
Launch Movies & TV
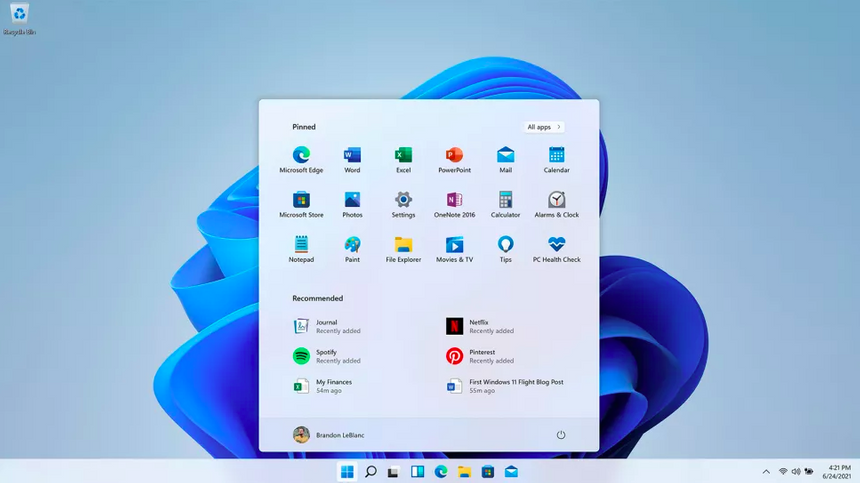(454, 246)
